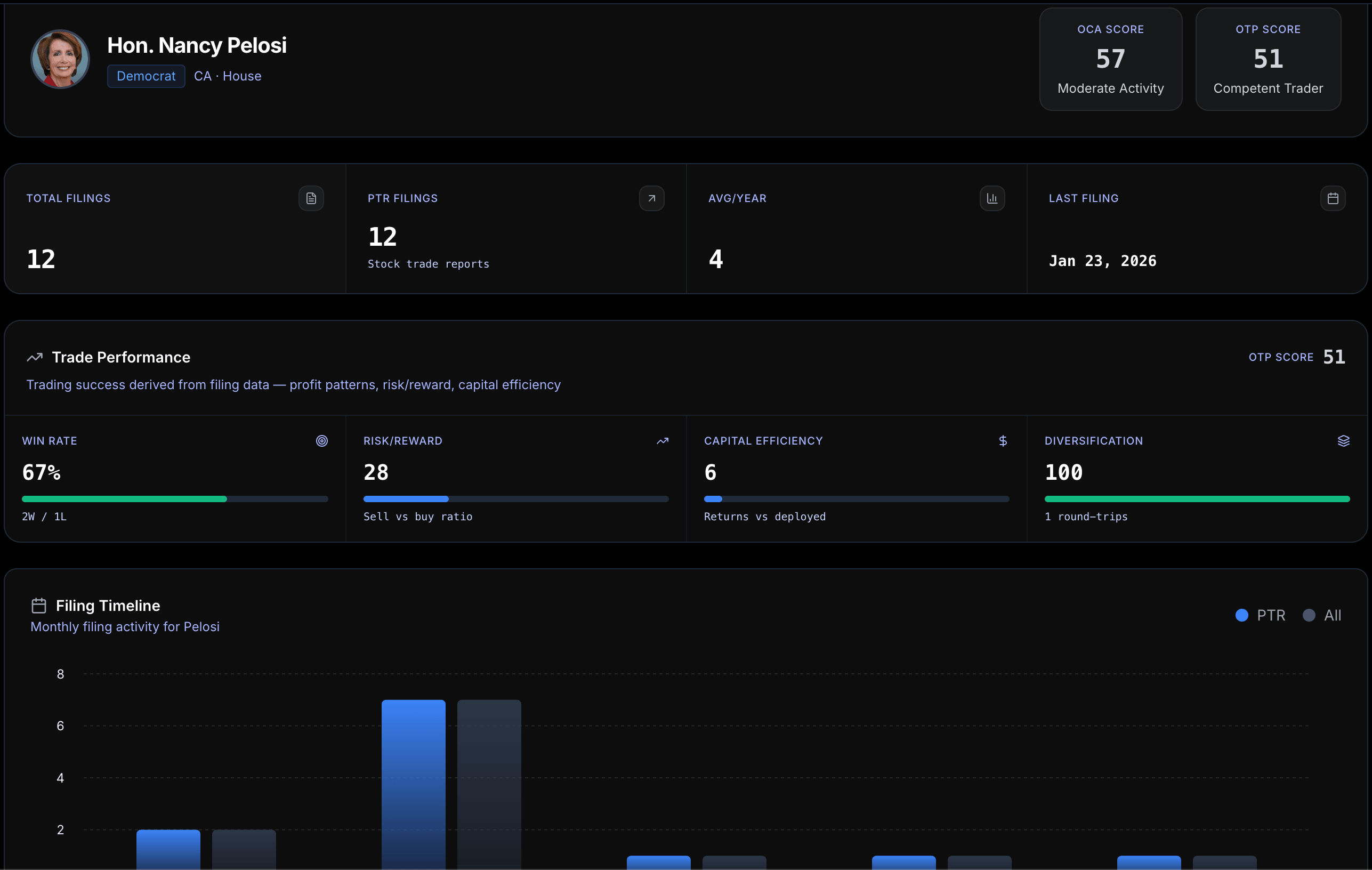Click the Win Rate progress bar
Image resolution: width=1372 pixels, height=870 pixels.
(x=175, y=499)
